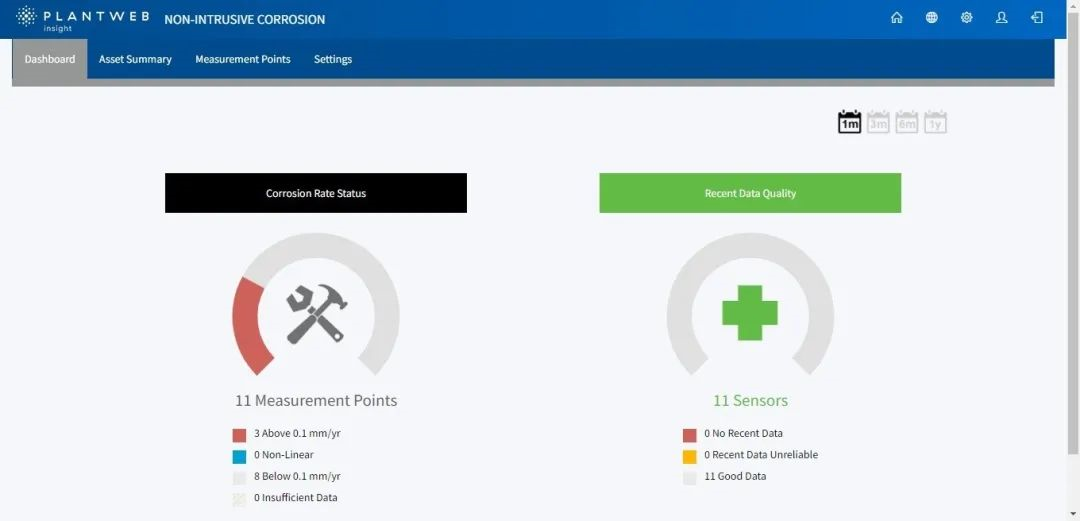The height and width of the screenshot is (521, 1080).
Task: Select the 1m calendar time range
Action: pyautogui.click(x=849, y=122)
